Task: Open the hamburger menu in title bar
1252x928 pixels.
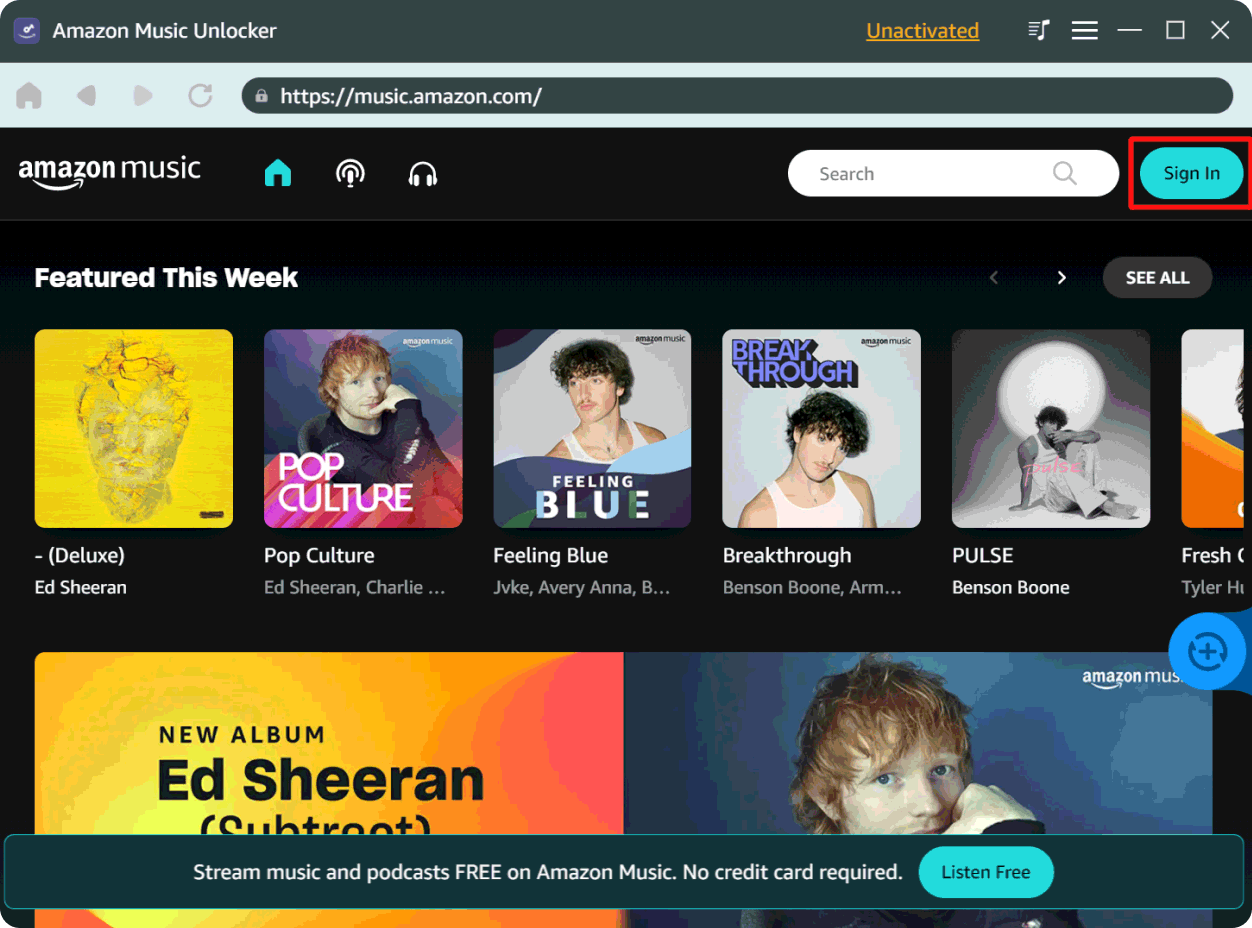Action: (x=1085, y=31)
